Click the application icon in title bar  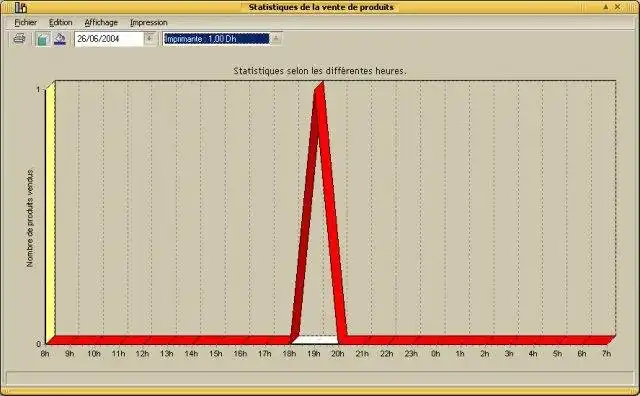[21, 7]
